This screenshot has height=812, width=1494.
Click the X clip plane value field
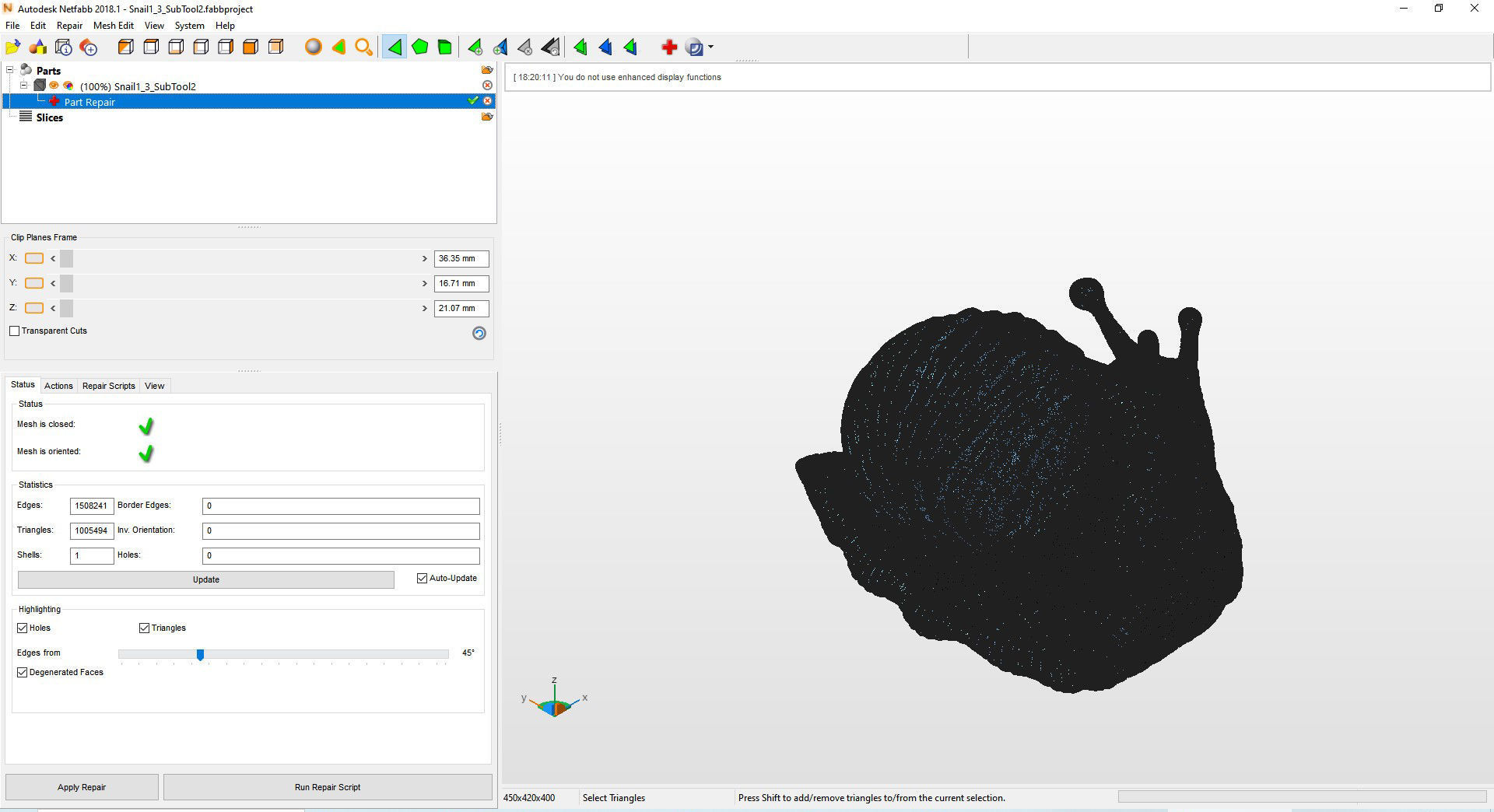[461, 258]
